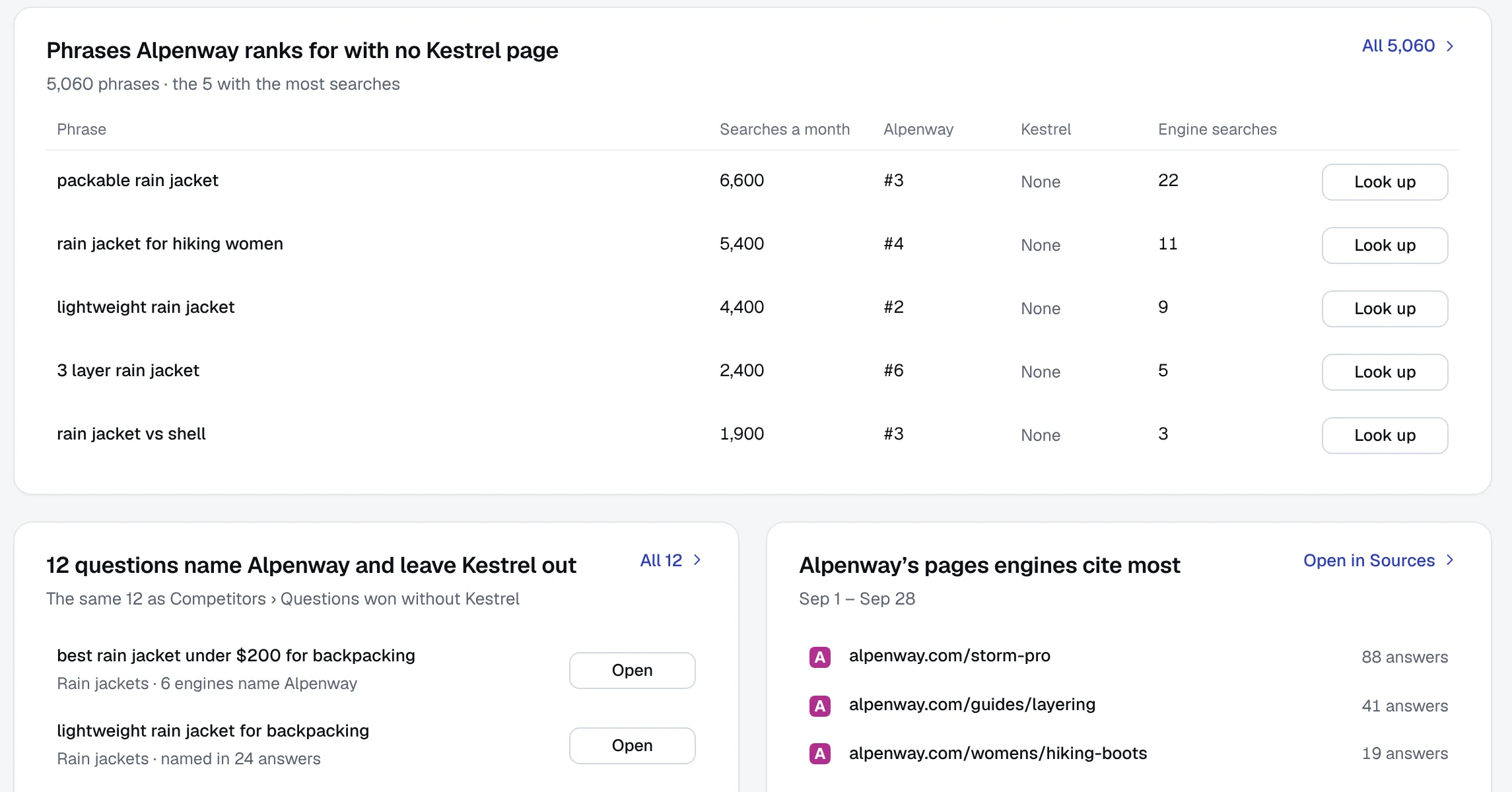The height and width of the screenshot is (792, 1512).
Task: Look up lightweight rain jacket phrase
Action: 1385,309
